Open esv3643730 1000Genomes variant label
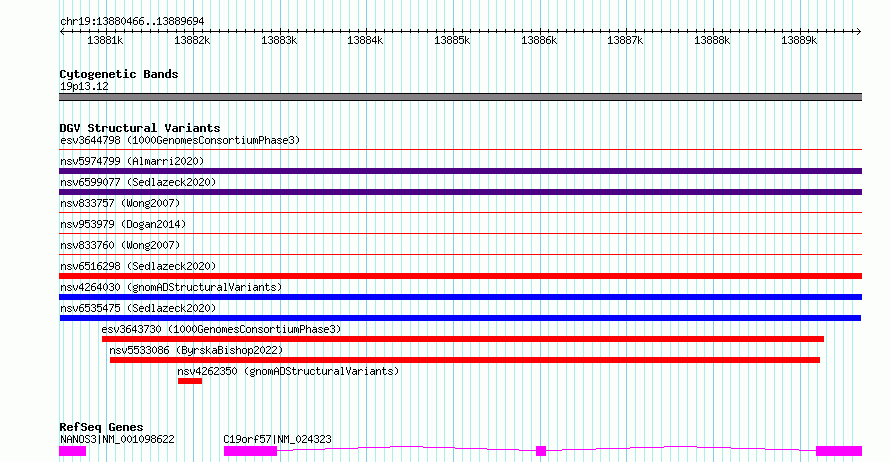The height and width of the screenshot is (462, 890). [221, 329]
